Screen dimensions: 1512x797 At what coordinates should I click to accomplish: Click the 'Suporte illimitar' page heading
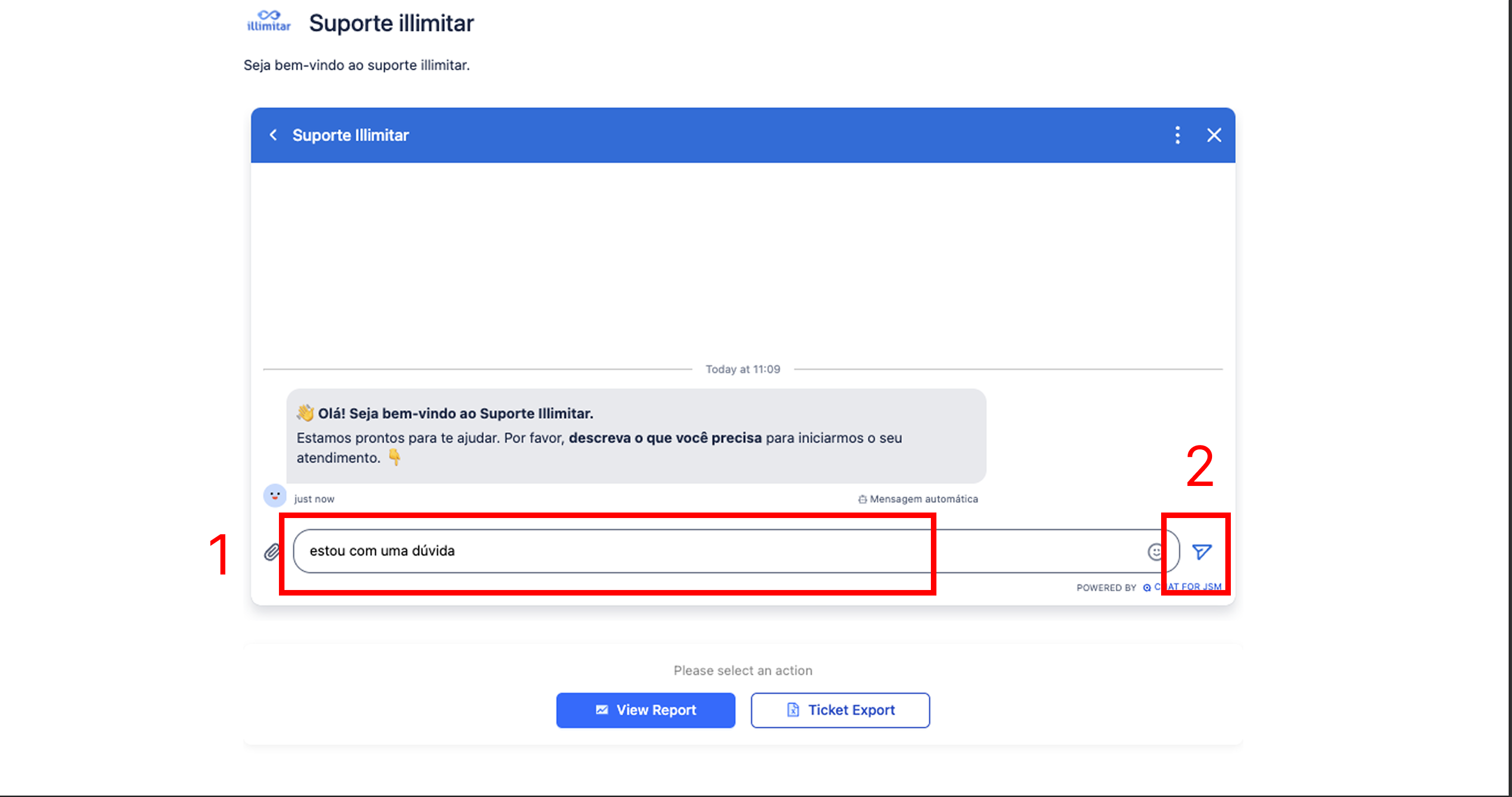[x=391, y=23]
